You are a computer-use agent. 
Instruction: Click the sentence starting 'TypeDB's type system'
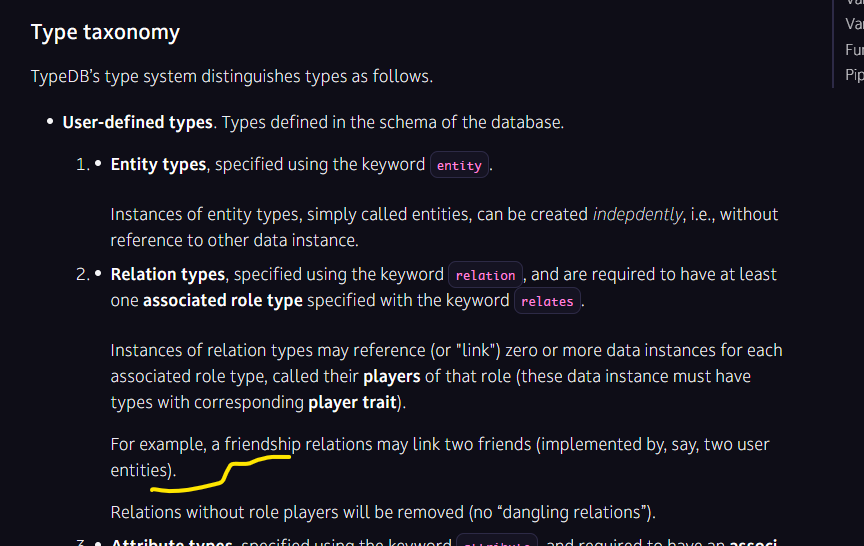pyautogui.click(x=231, y=76)
